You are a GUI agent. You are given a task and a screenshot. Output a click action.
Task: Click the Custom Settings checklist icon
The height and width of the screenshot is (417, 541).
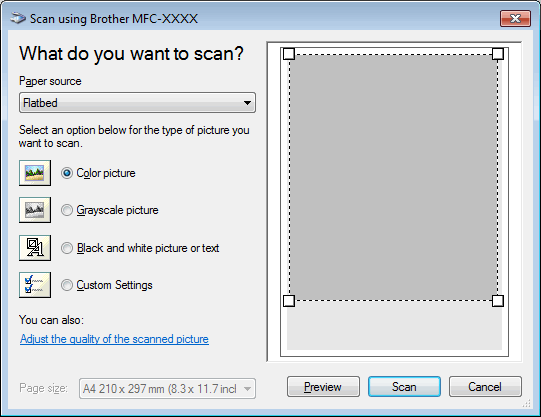pos(35,285)
